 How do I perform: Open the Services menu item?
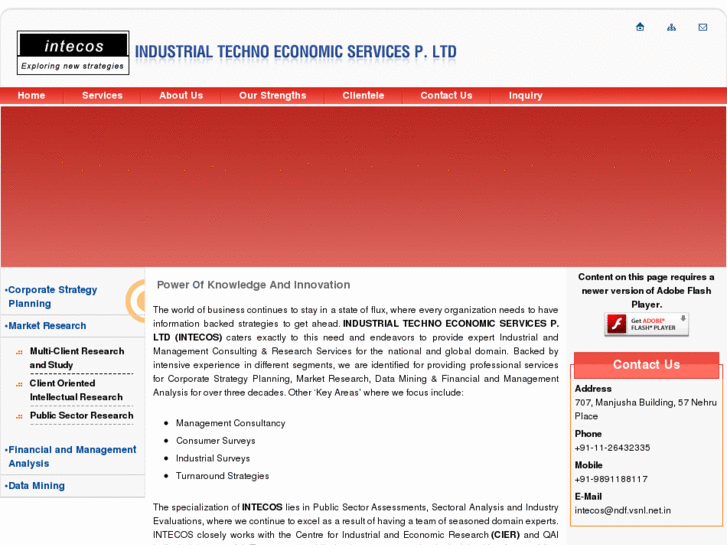pyautogui.click(x=102, y=96)
